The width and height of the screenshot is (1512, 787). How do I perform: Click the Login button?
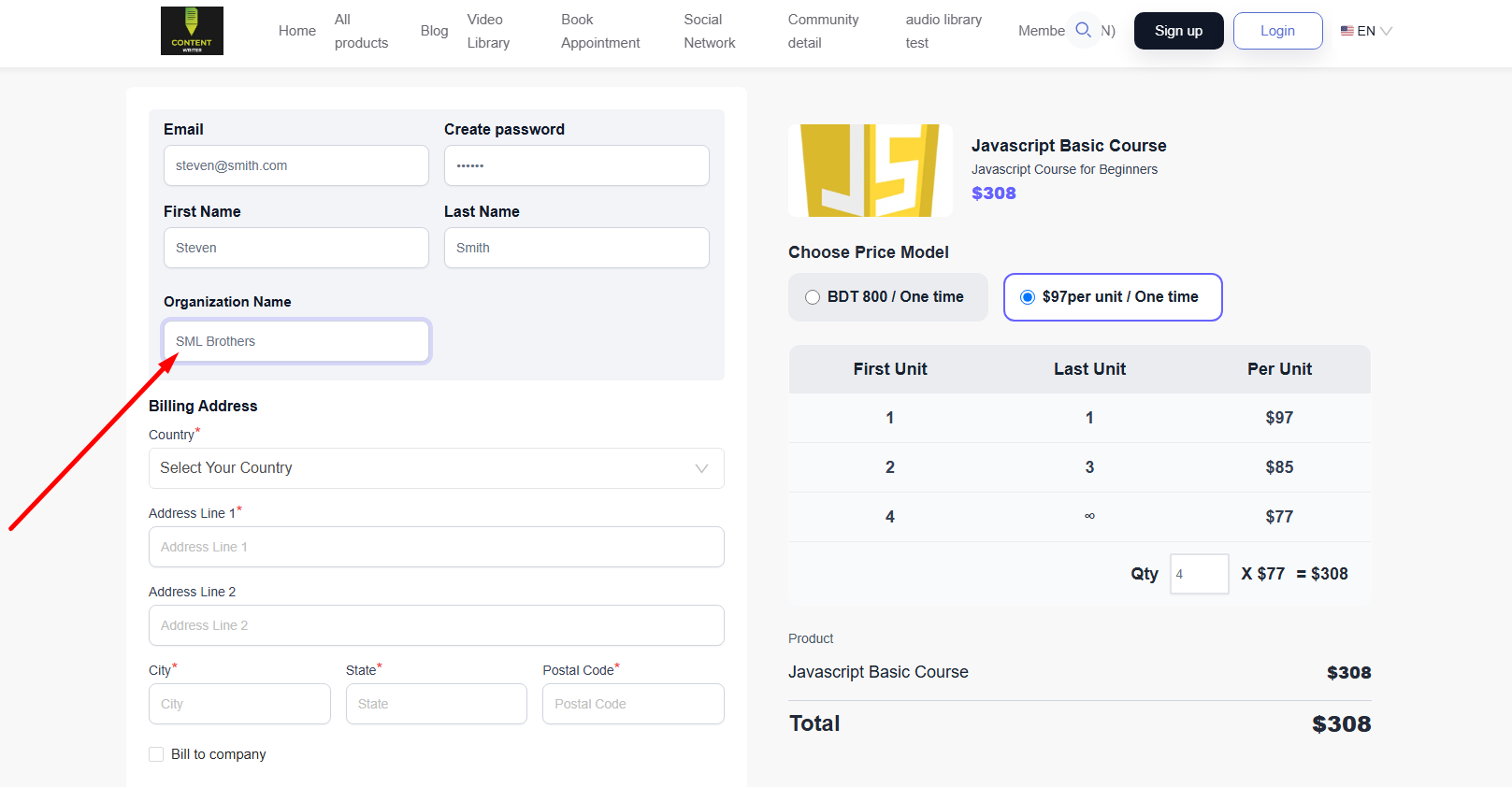1277,31
